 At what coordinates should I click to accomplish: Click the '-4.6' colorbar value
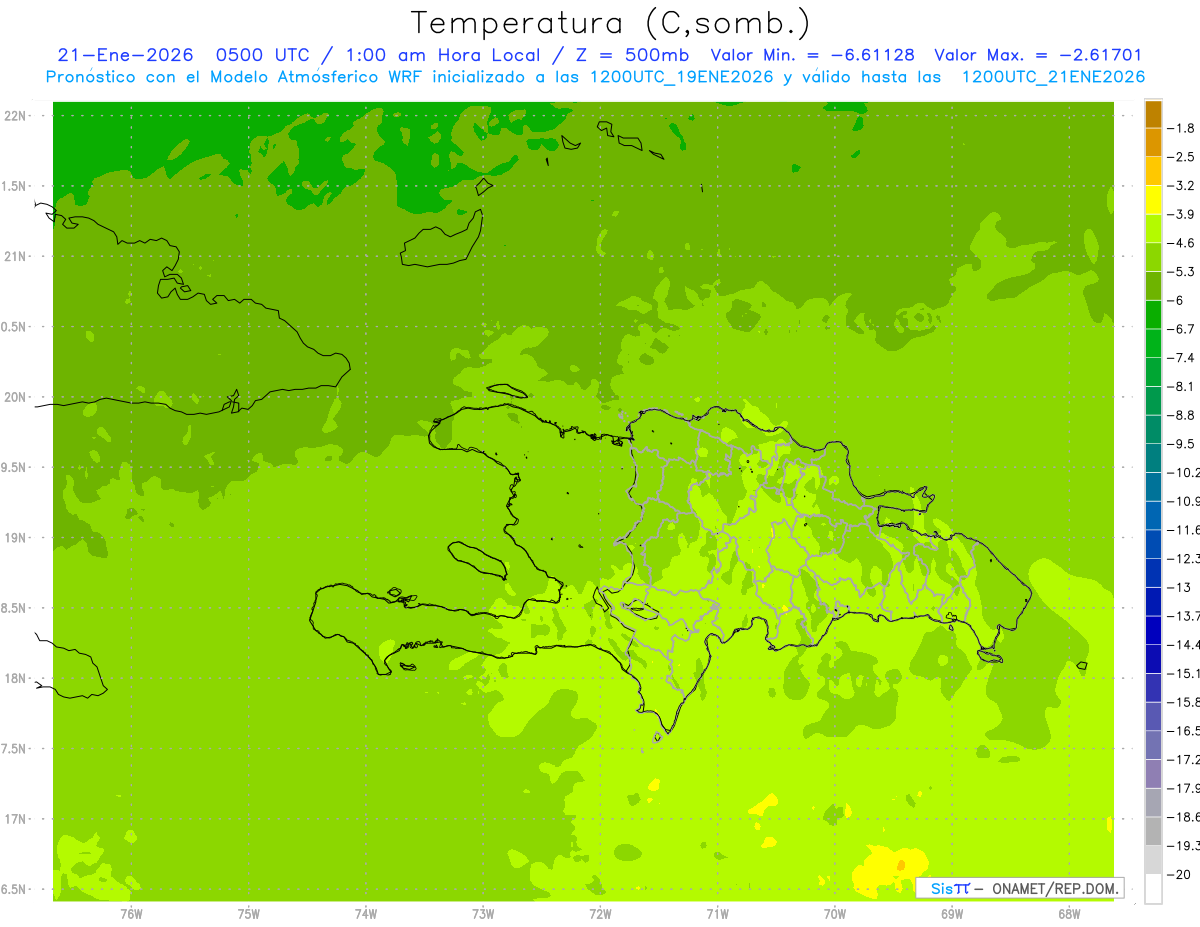[1181, 243]
